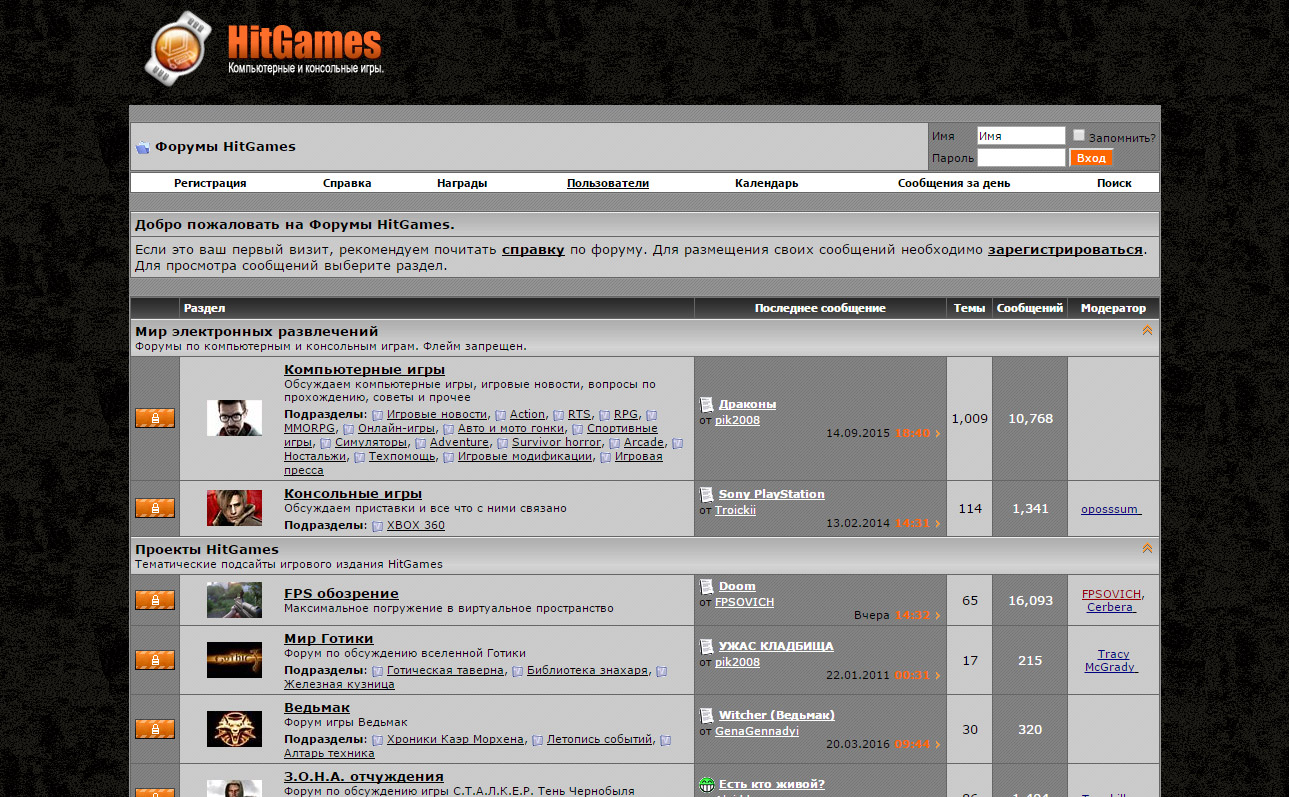Viewport: 1289px width, 797px height.
Task: Open the Справка menu item
Action: [347, 183]
